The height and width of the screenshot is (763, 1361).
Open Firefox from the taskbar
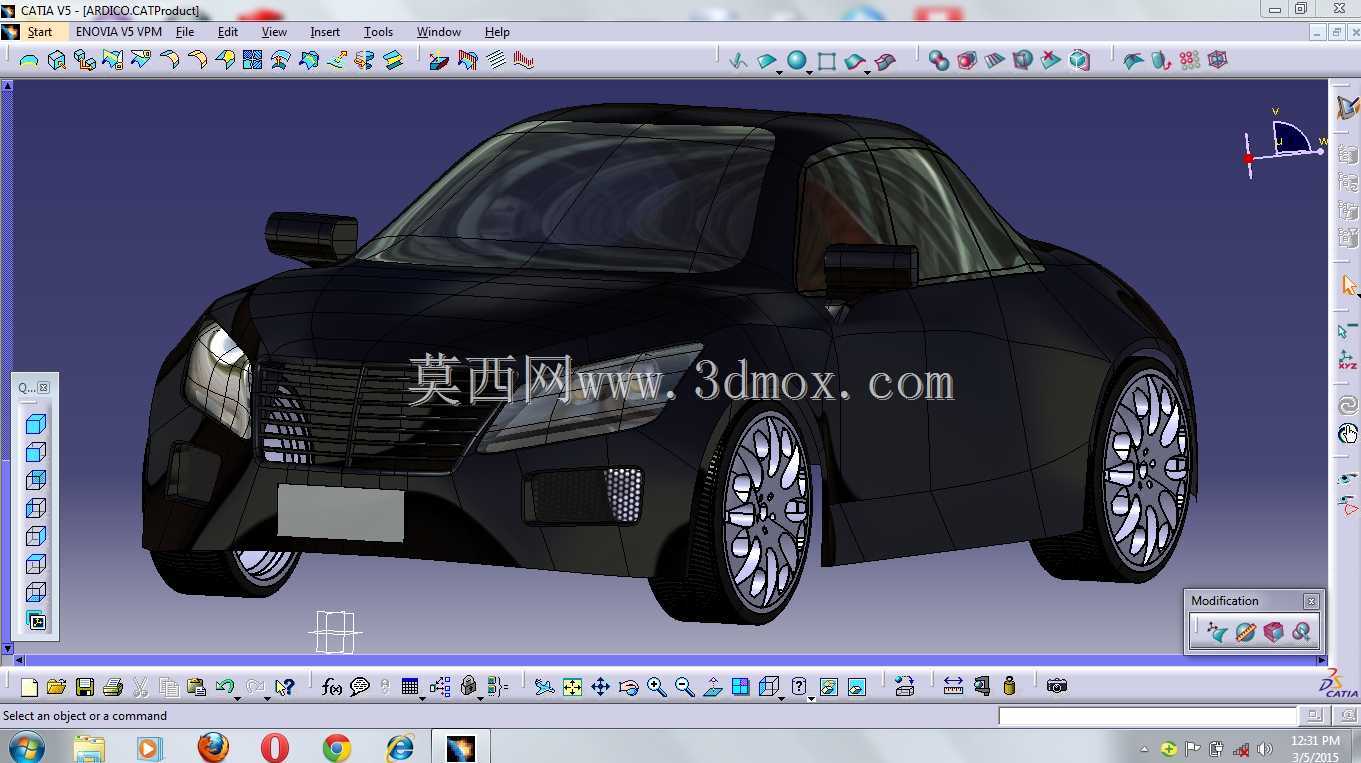pos(212,747)
